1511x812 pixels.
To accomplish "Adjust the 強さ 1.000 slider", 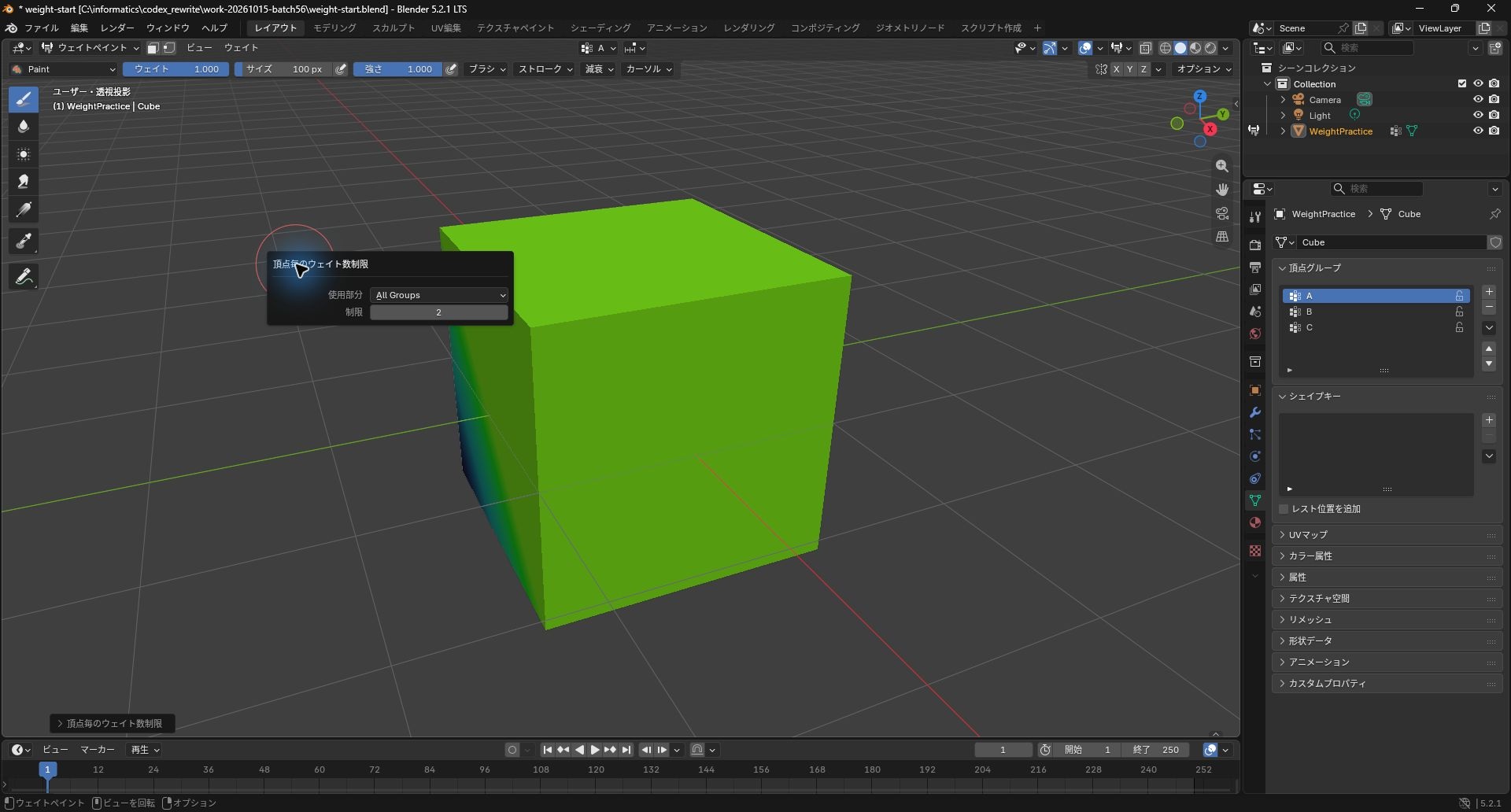I will point(397,69).
